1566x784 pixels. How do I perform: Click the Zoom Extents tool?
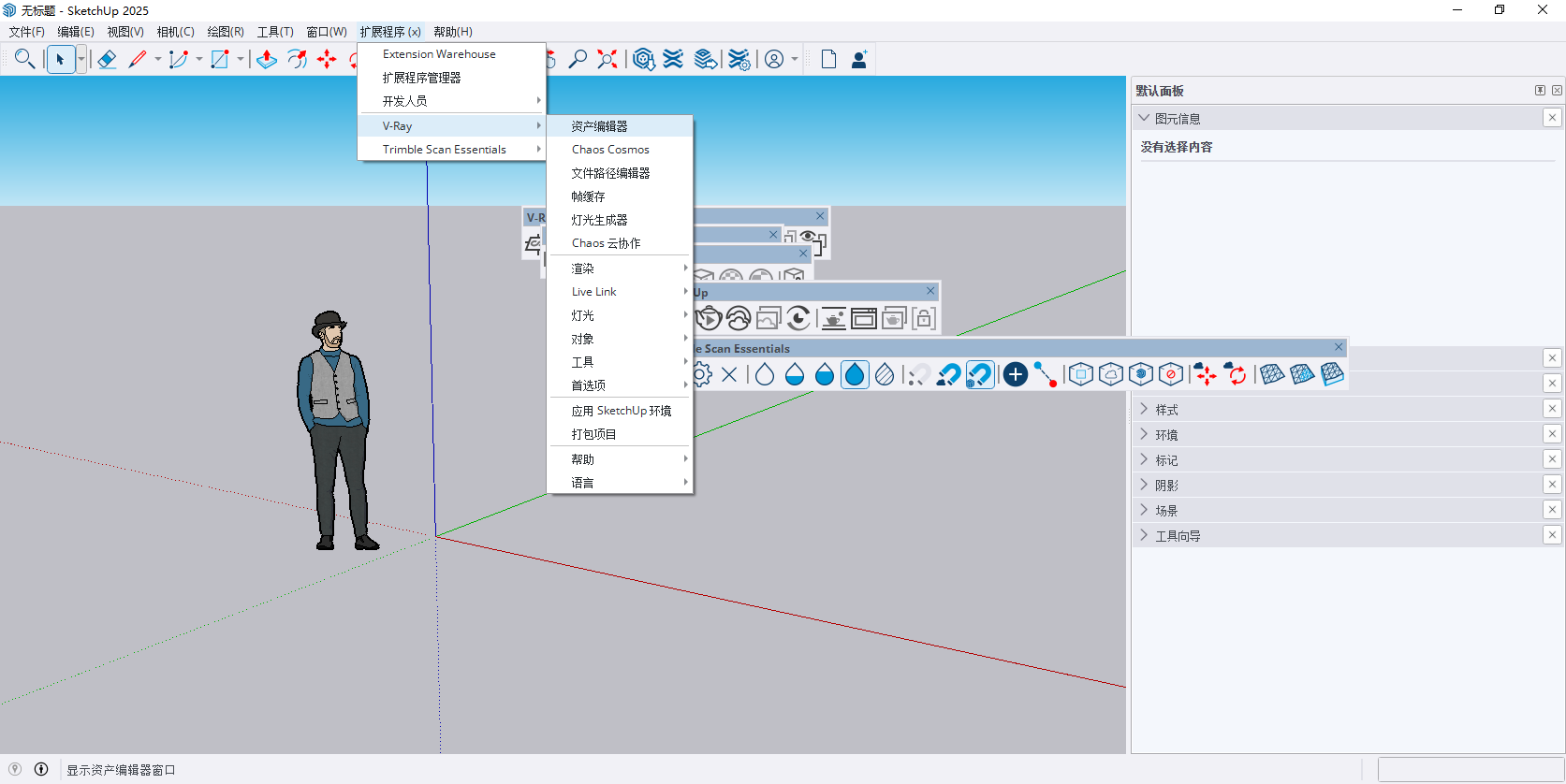(x=607, y=59)
